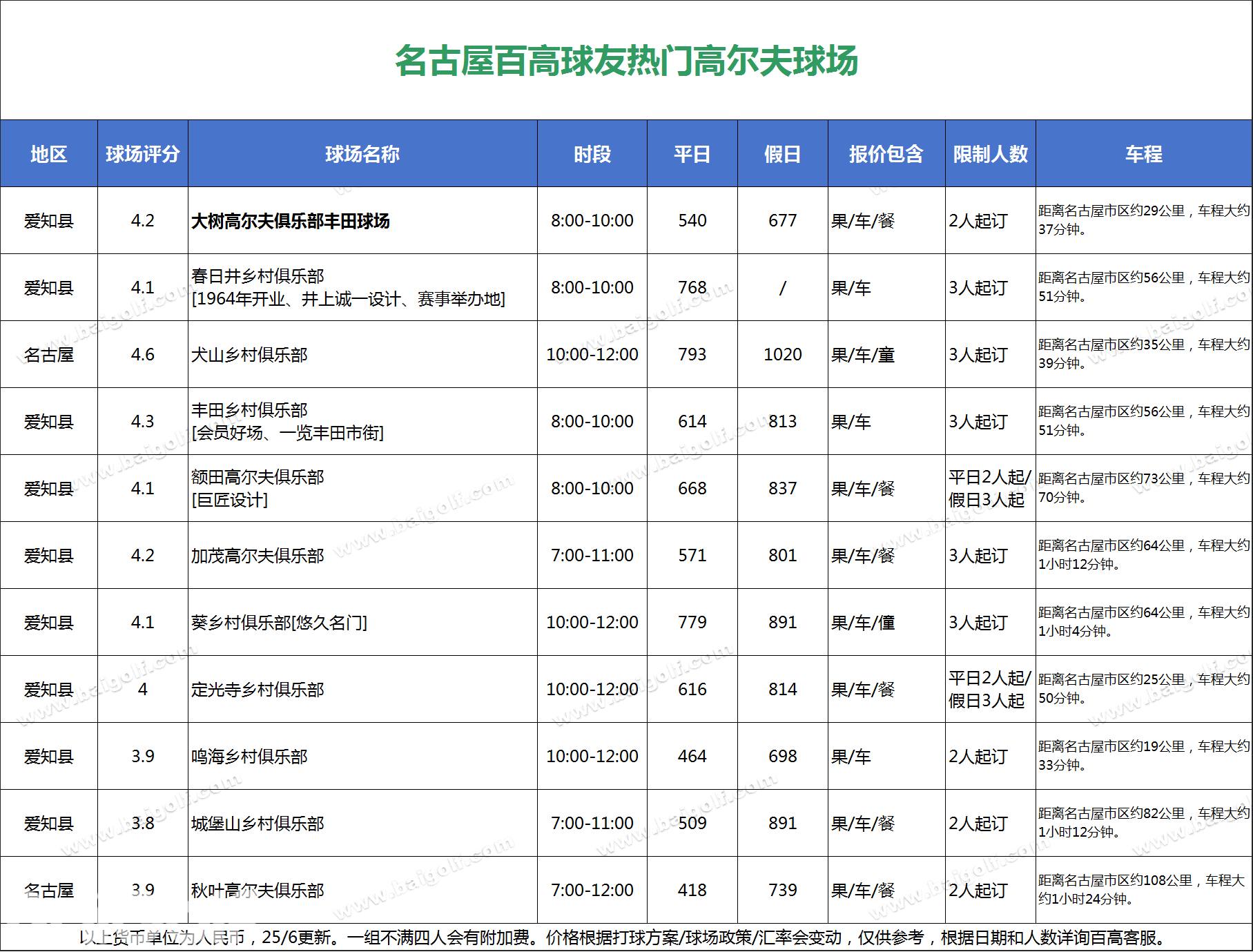Viewport: 1253px width, 952px height.
Task: Click the weekday price 418 cell
Action: coord(692,891)
